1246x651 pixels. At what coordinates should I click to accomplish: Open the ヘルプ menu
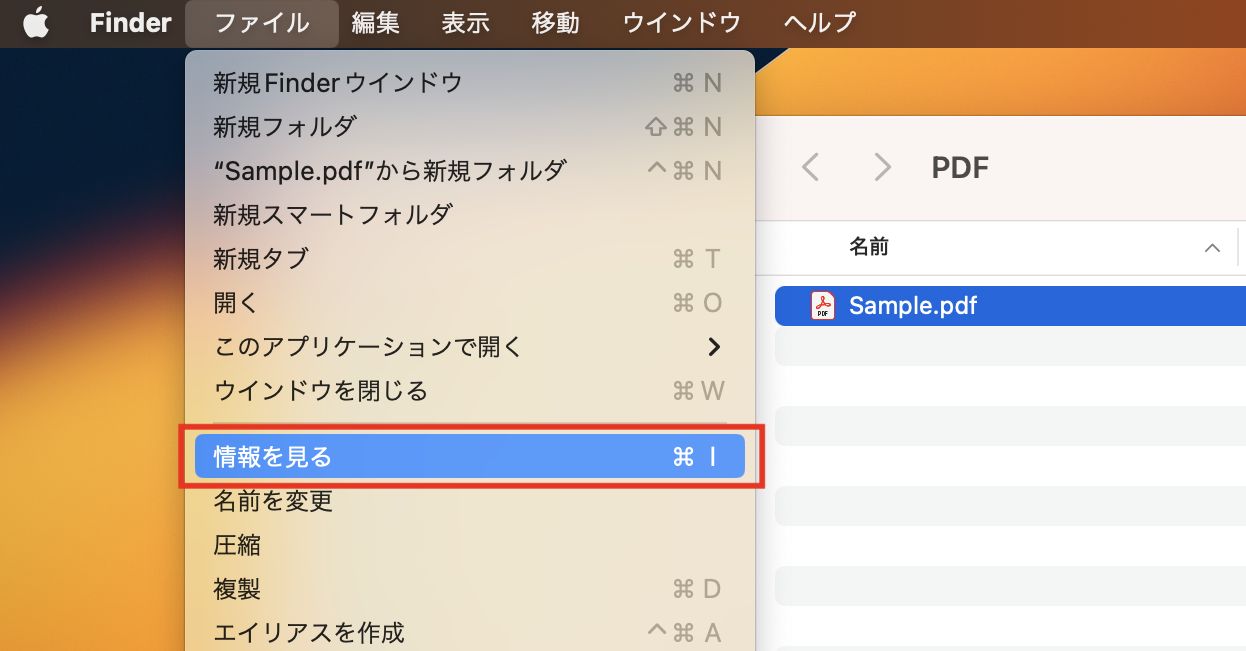pyautogui.click(x=818, y=23)
